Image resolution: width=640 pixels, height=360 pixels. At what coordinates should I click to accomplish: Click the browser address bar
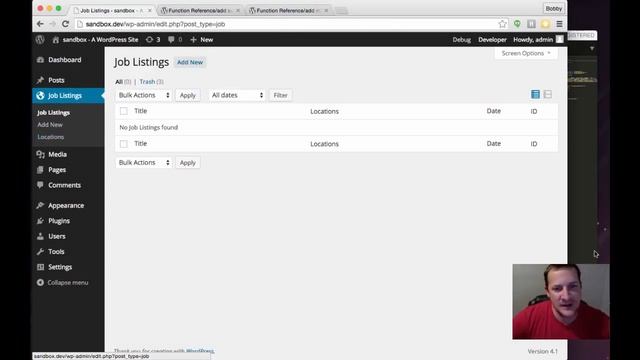click(286, 24)
